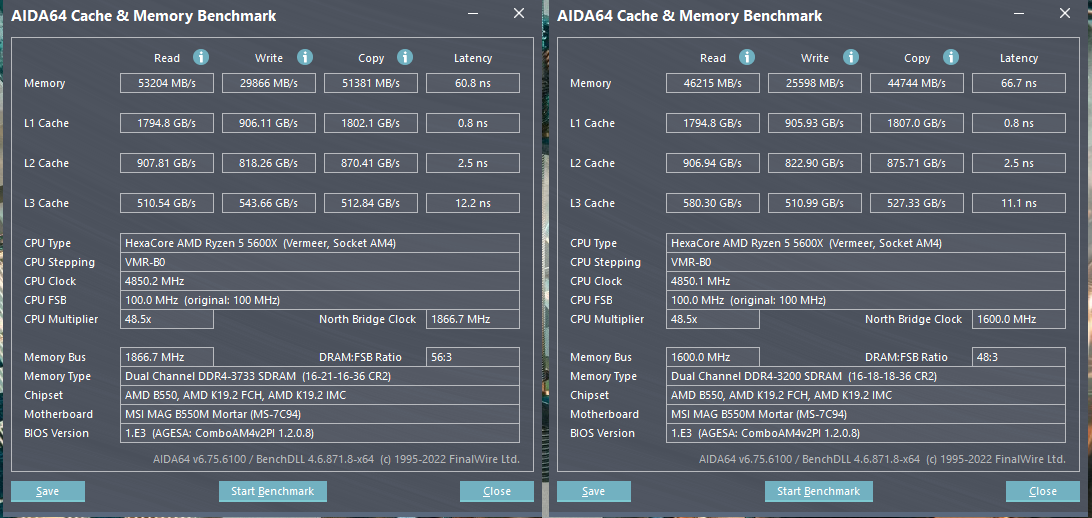Screen dimensions: 1092x518
Task: Select Memory latency value 60.8 ns
Action: tap(473, 84)
